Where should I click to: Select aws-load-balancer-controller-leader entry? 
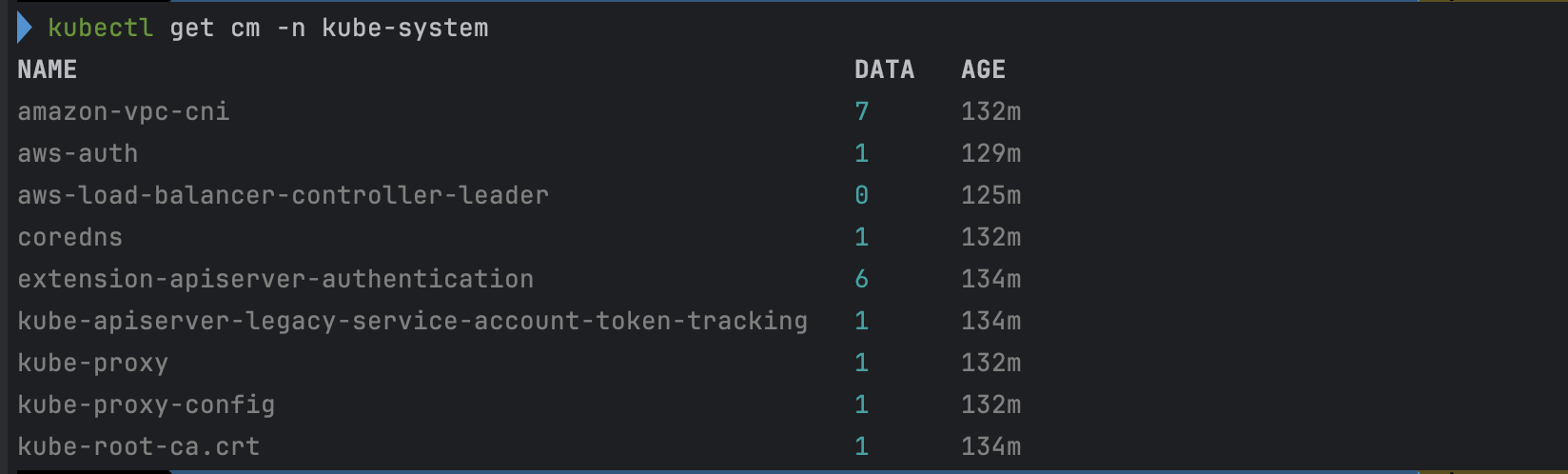[x=284, y=195]
